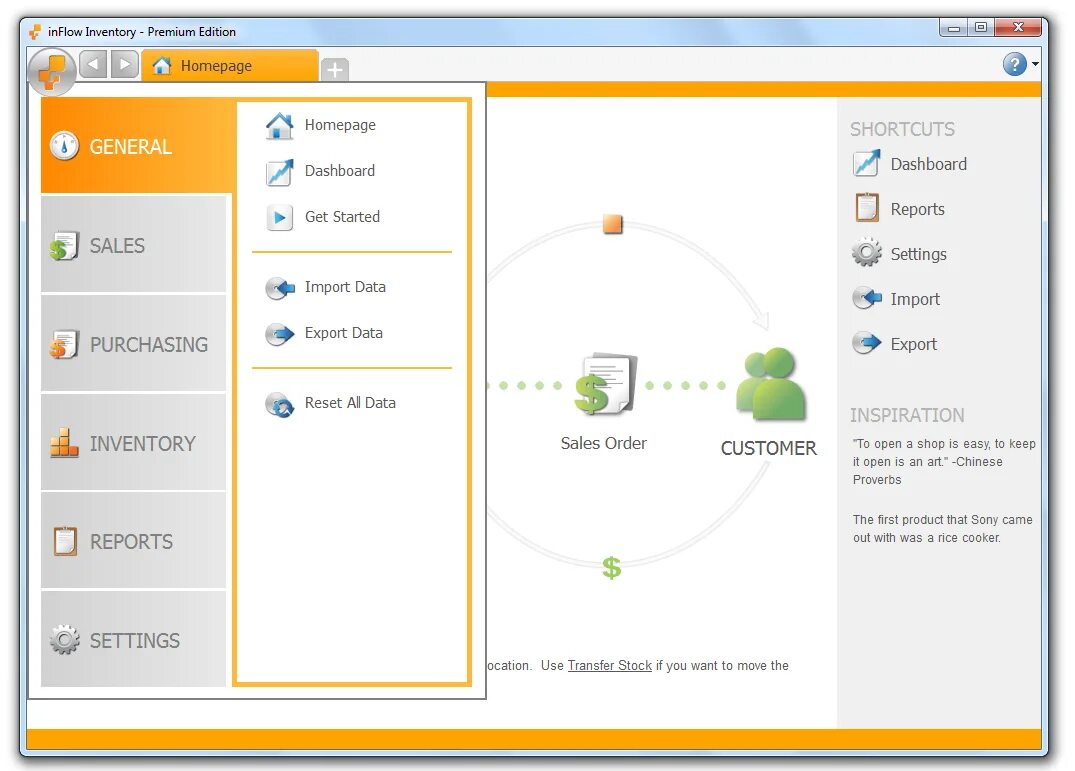Click the Chinese Proverbs quote text
1075x771 pixels.
(944, 462)
